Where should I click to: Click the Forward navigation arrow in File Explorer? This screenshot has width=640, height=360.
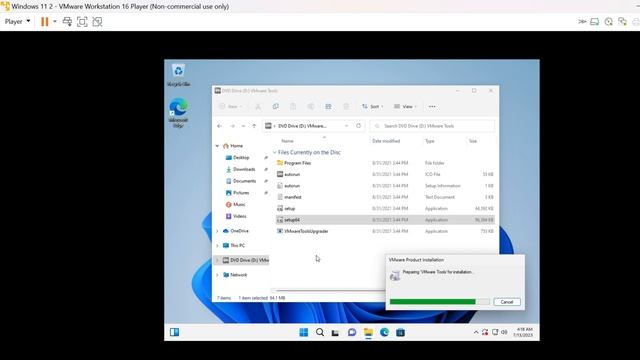(232, 126)
